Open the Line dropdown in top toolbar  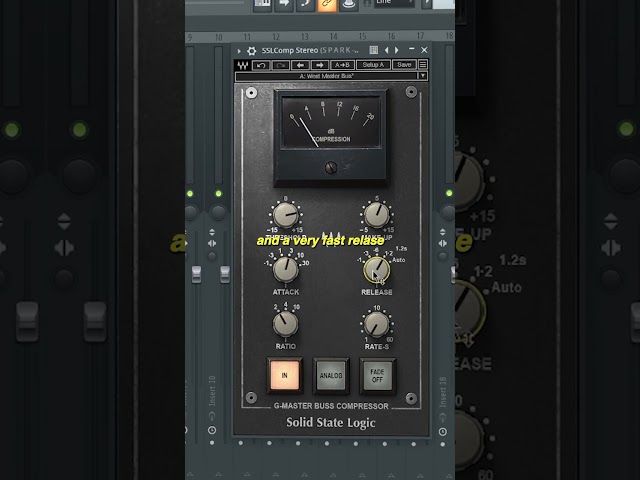pyautogui.click(x=395, y=3)
